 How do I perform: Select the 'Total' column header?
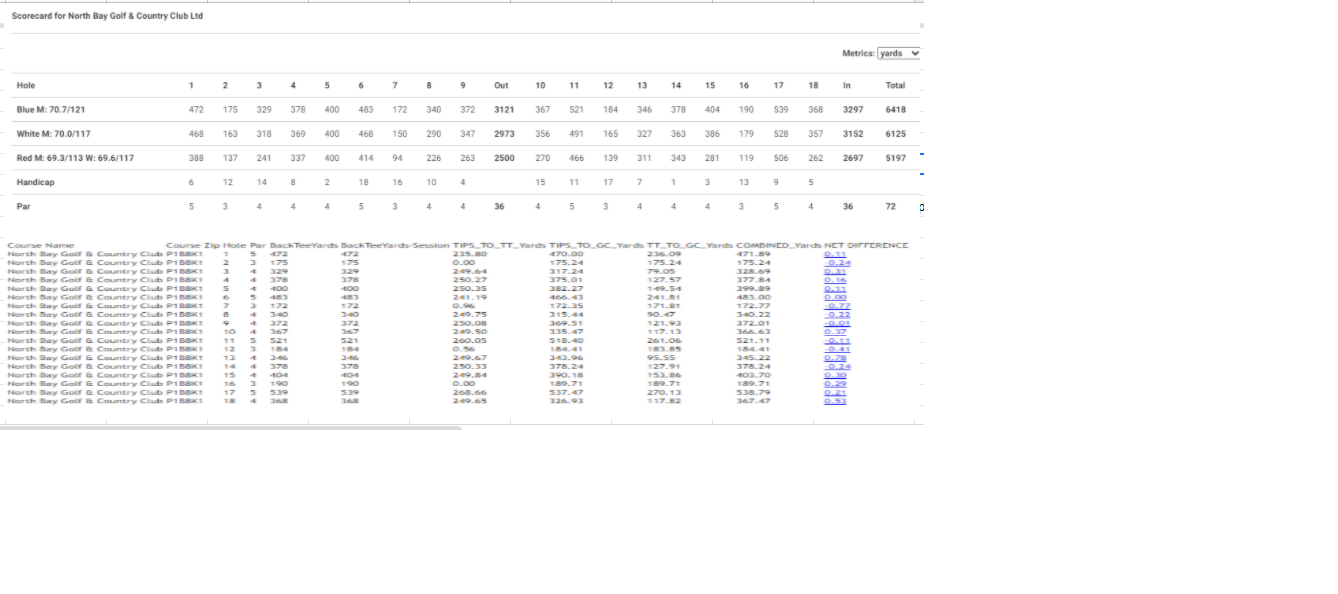click(895, 85)
